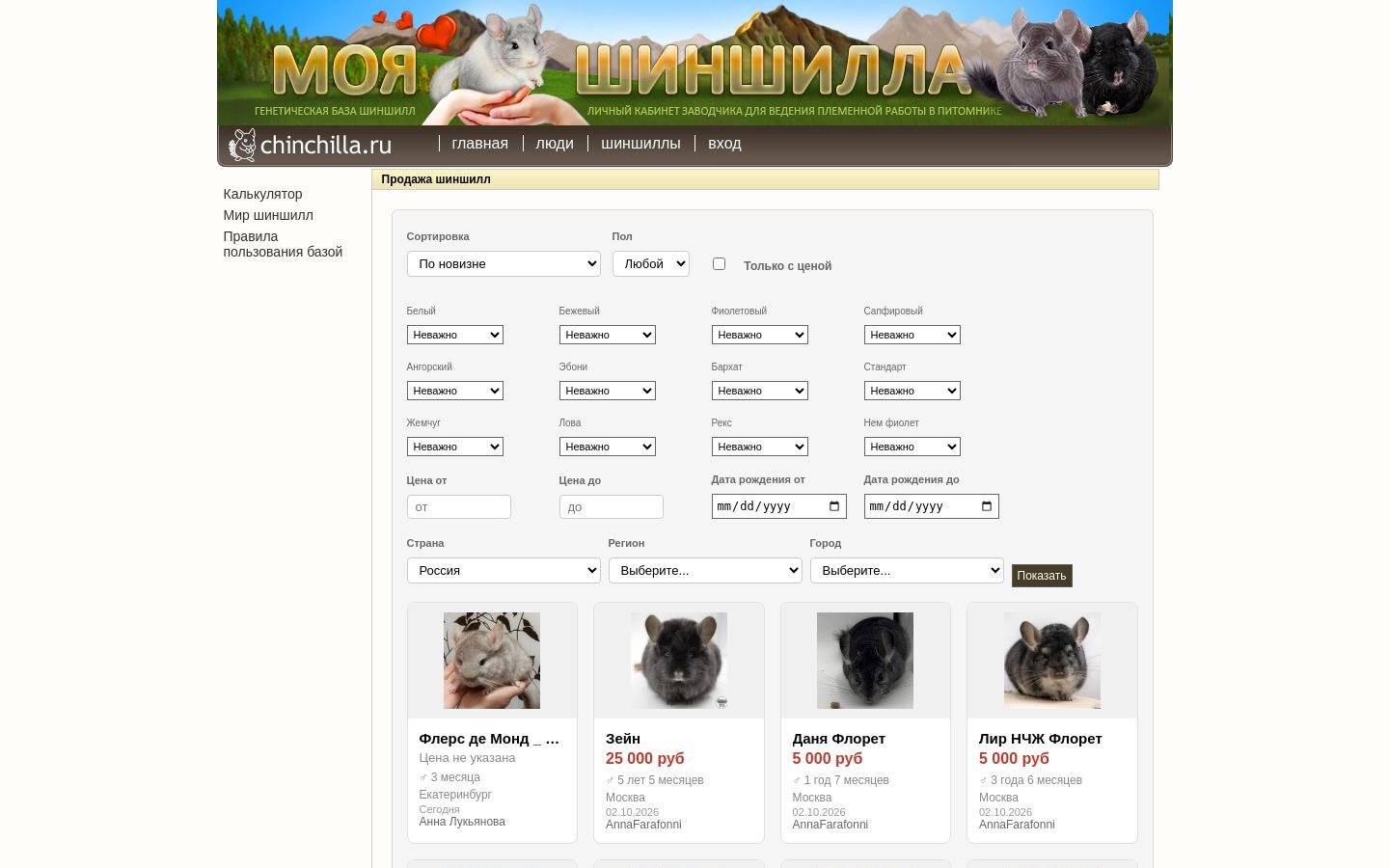The width and height of the screenshot is (1389, 868).
Task: Click the 'Показать' button
Action: click(1042, 576)
